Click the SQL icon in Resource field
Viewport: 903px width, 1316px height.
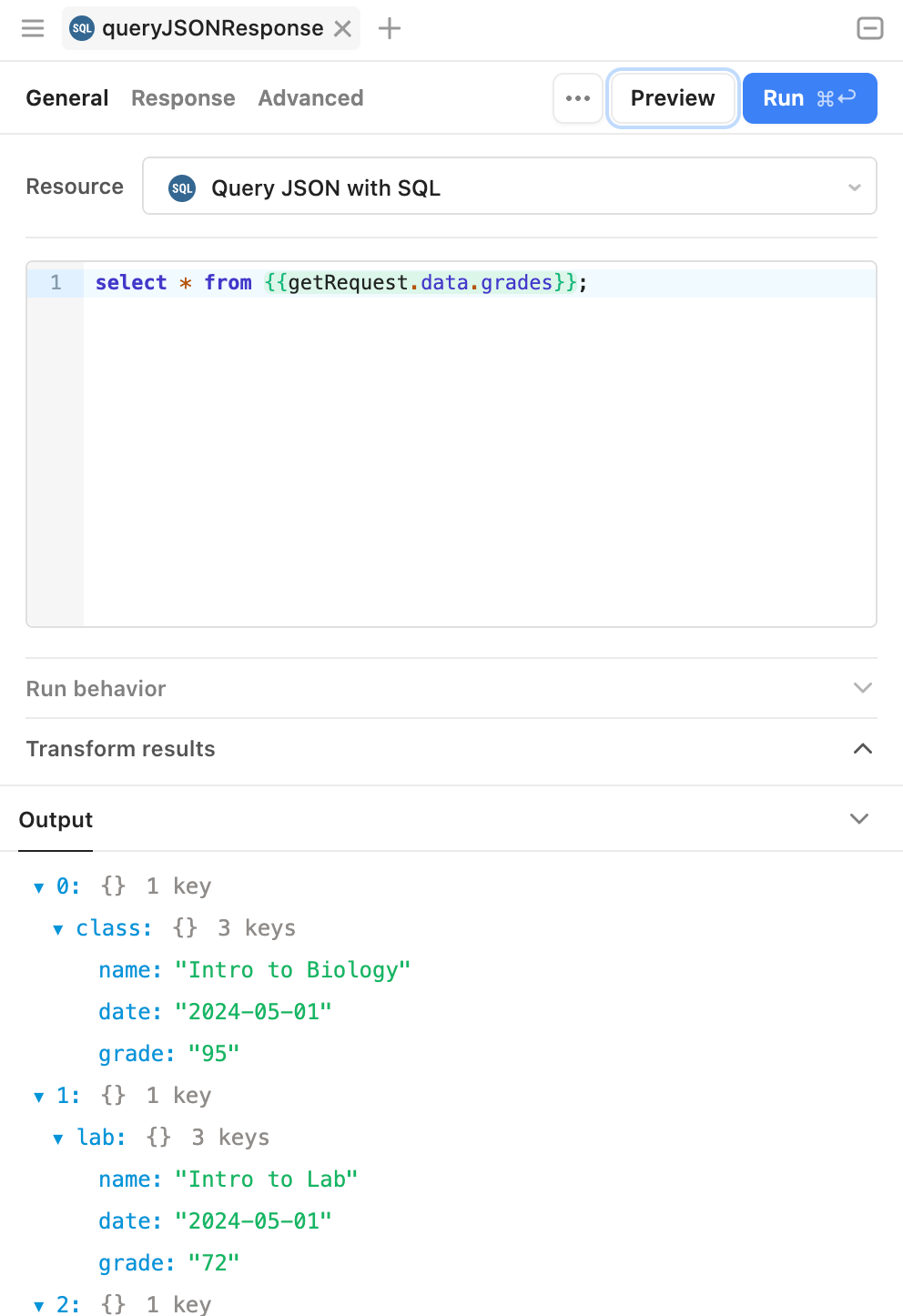(182, 188)
